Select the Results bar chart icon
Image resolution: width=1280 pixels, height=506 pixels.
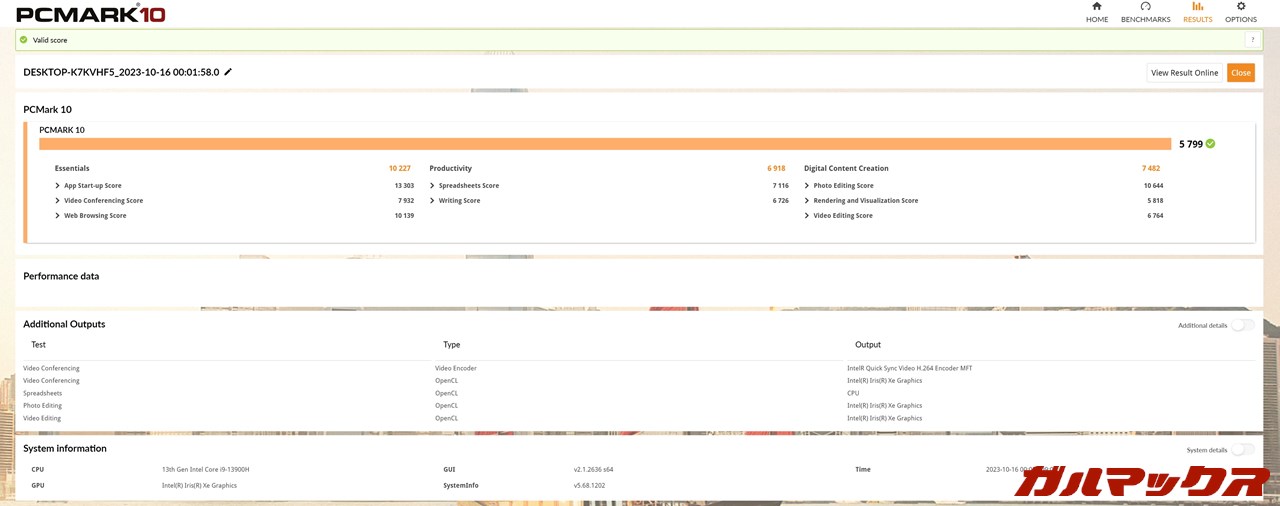1197,7
